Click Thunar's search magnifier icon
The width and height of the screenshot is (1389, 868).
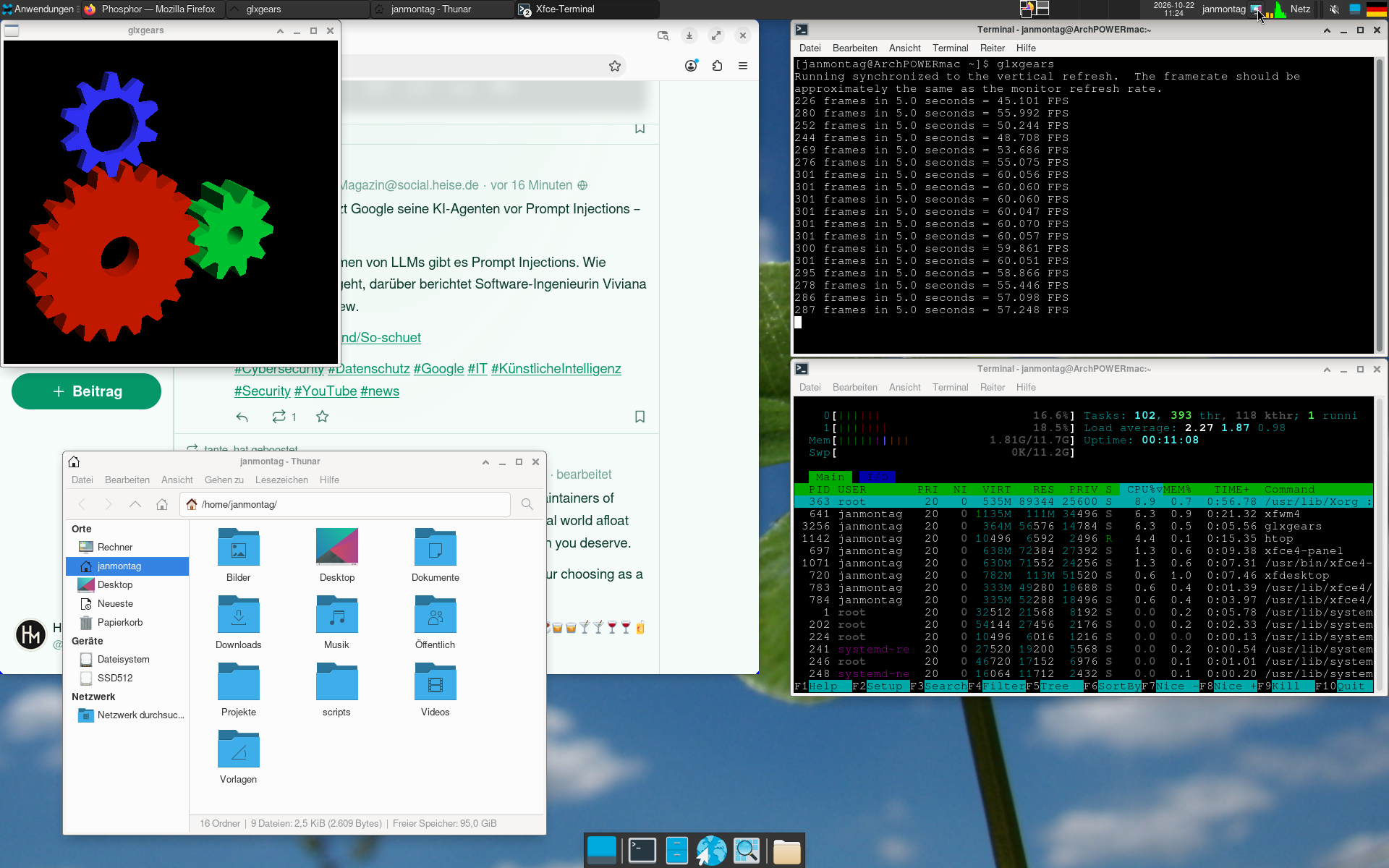(527, 504)
